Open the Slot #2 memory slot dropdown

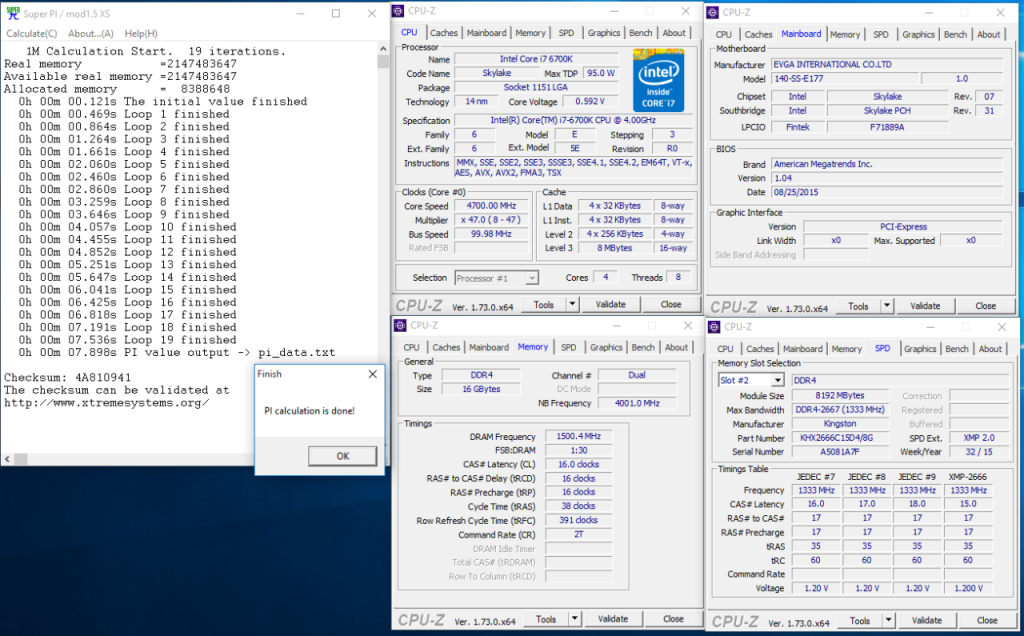tap(778, 380)
